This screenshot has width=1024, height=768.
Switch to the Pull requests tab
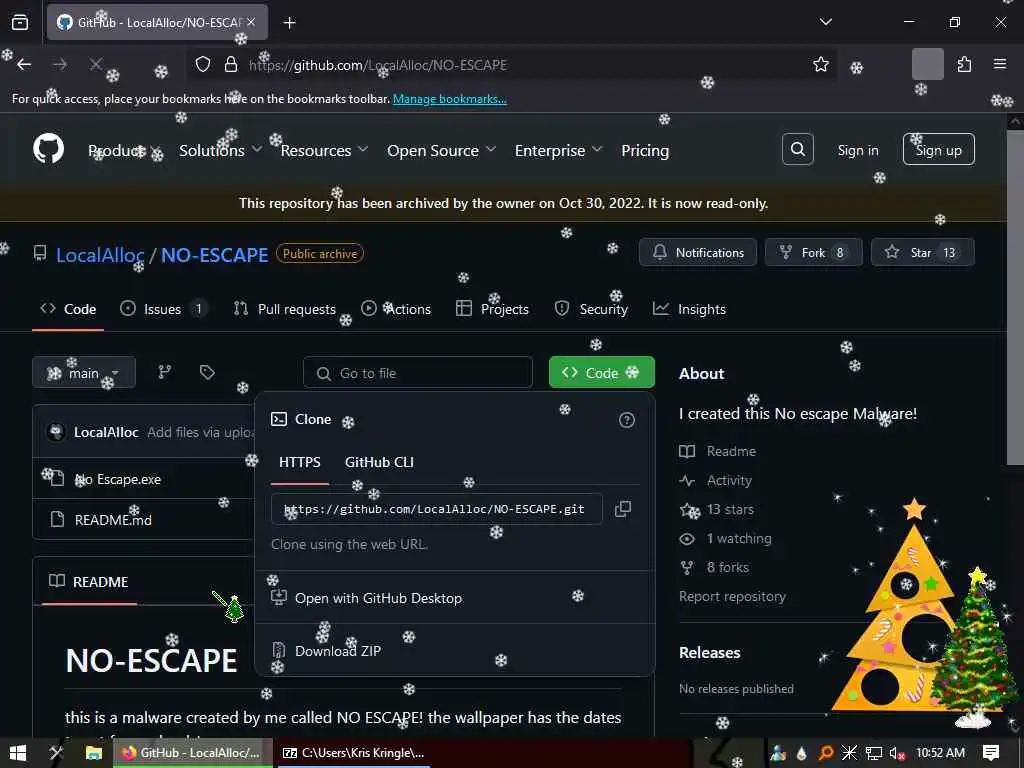click(x=285, y=309)
